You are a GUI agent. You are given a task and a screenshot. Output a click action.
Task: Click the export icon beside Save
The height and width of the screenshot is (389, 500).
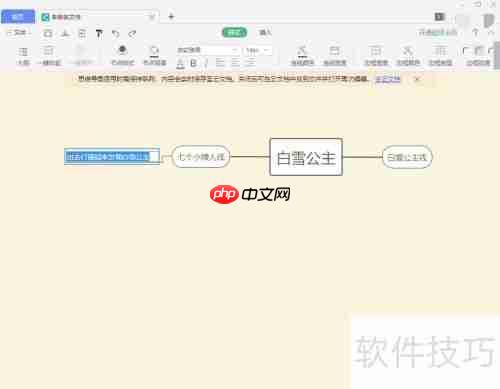tap(66, 33)
